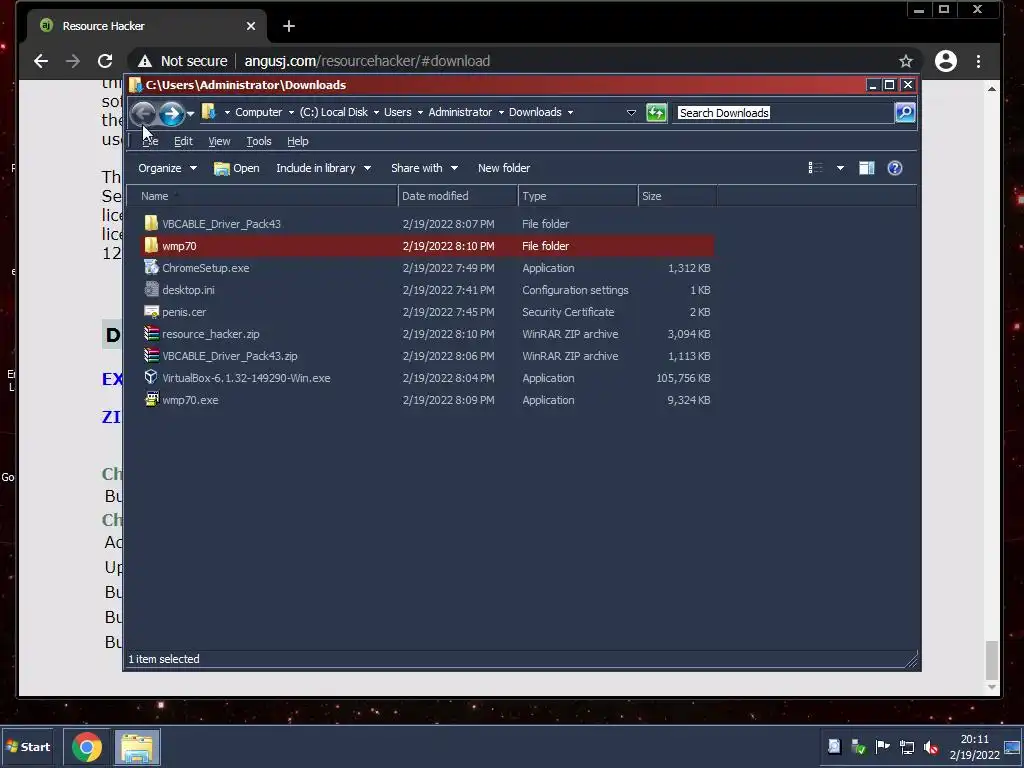The image size is (1024, 768).
Task: Click the Chrome icon on the taskbar
Action: pos(87,747)
